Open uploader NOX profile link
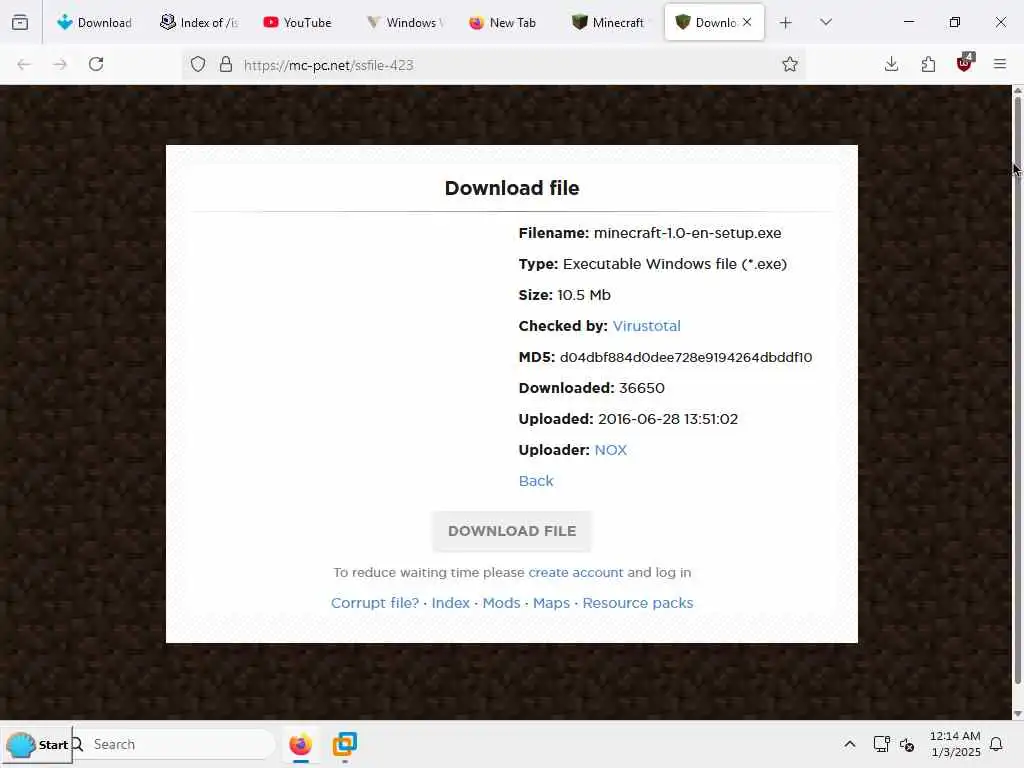 click(611, 450)
